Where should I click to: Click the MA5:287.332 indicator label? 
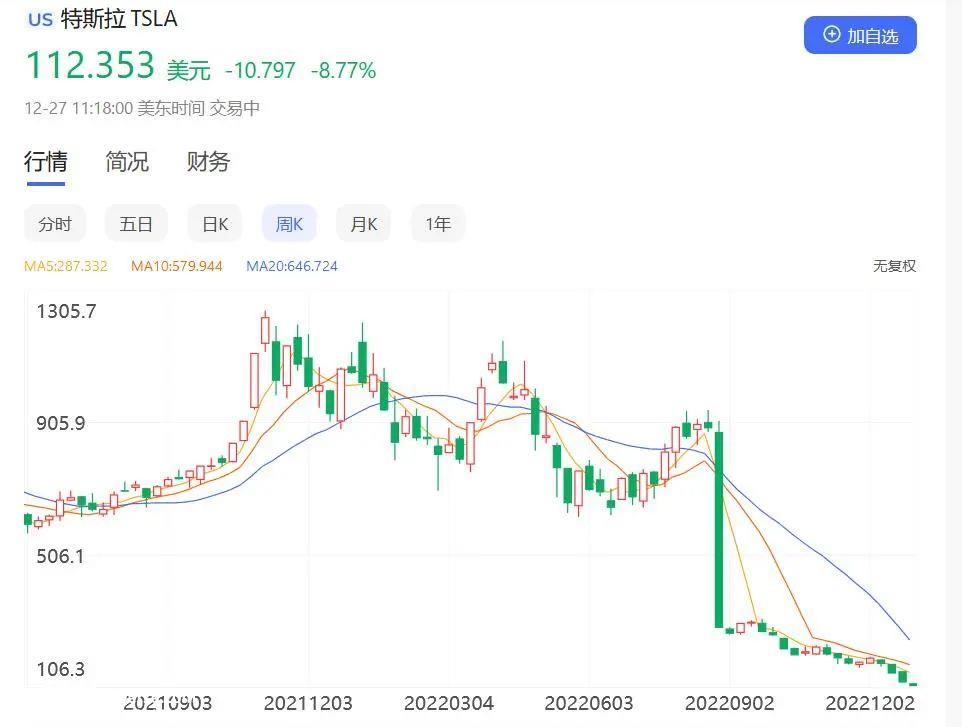pos(66,266)
